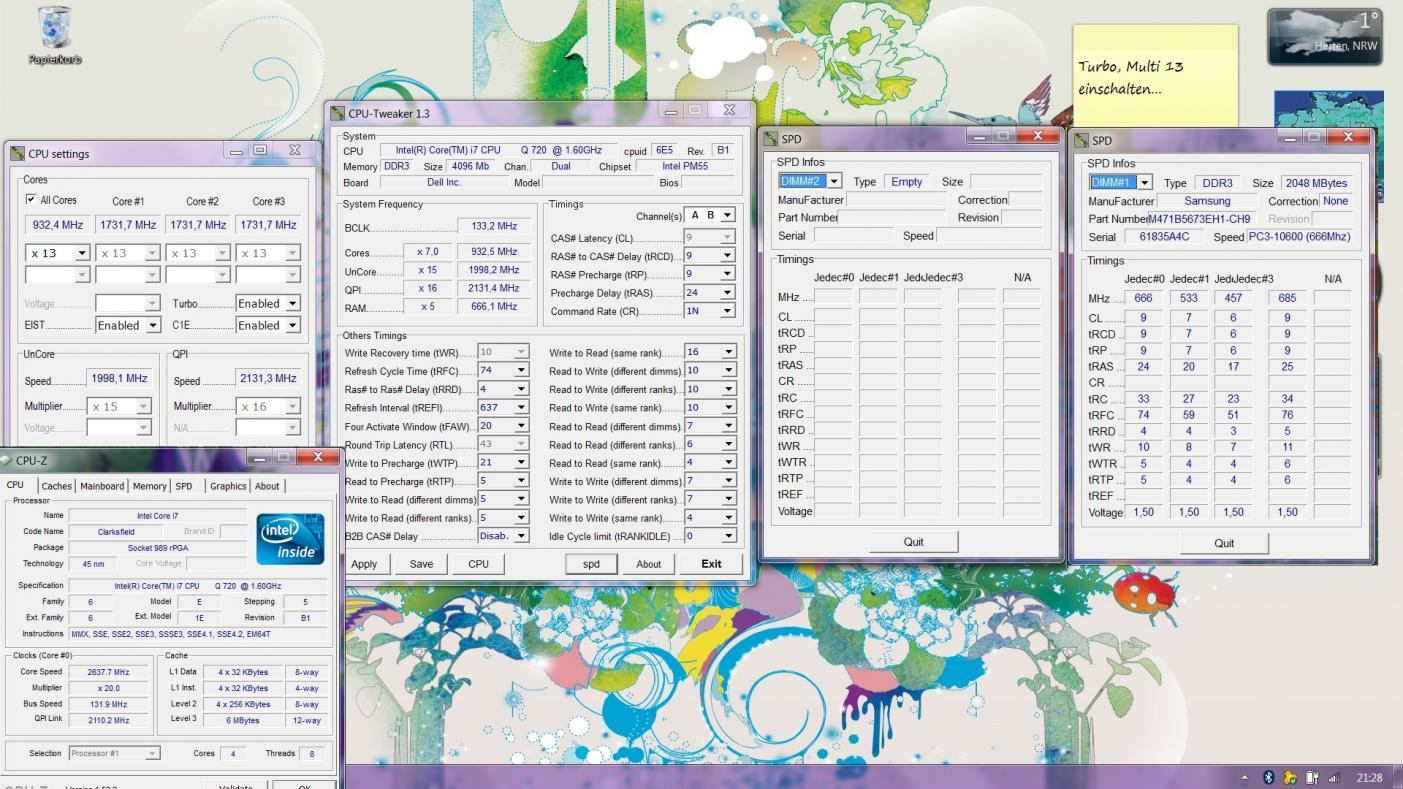Click the yellow tray icon with green checkmark
Viewport: 1403px width, 789px height.
(1290, 778)
